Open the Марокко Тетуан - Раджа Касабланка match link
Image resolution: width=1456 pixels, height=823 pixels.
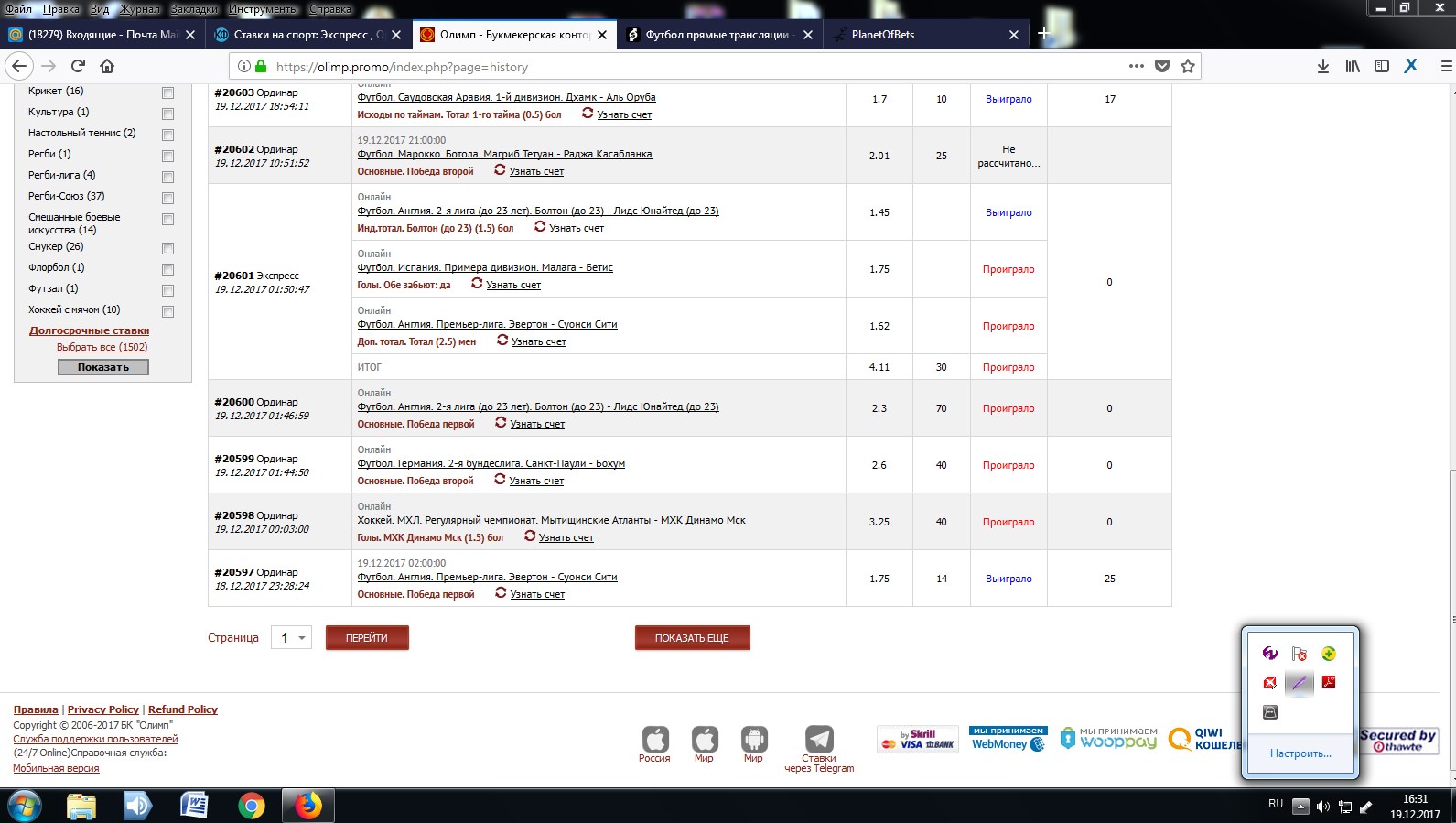(x=504, y=154)
